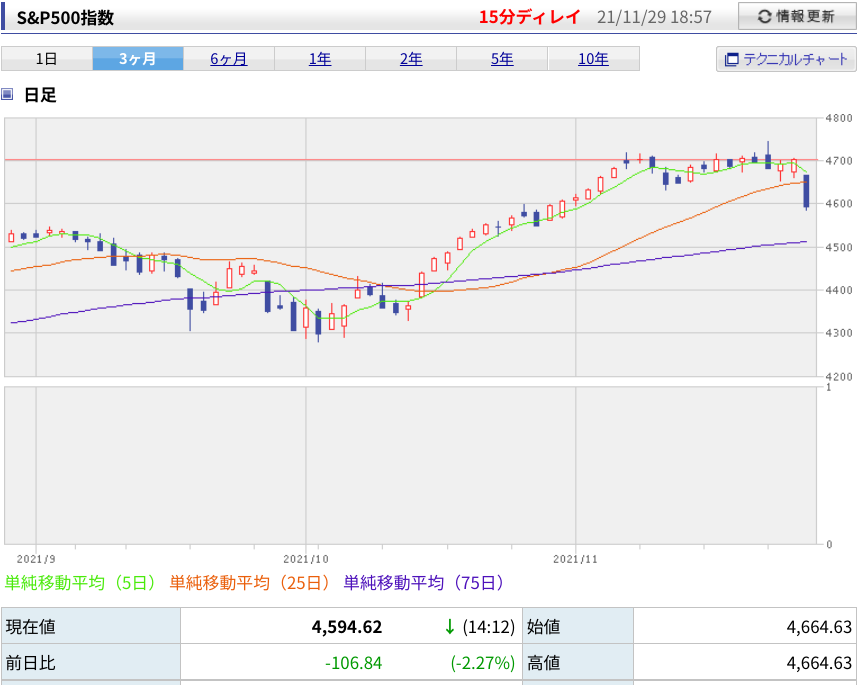Select the 3ヶ月 chart period tab

[x=138, y=59]
